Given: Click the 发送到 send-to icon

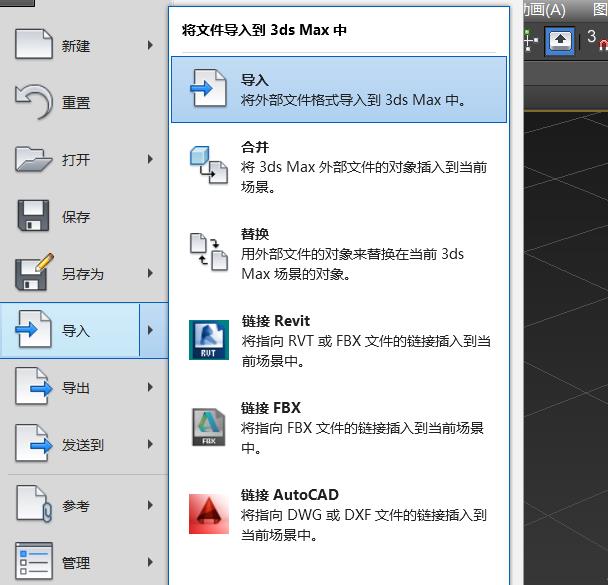Looking at the screenshot, I should click(34, 443).
